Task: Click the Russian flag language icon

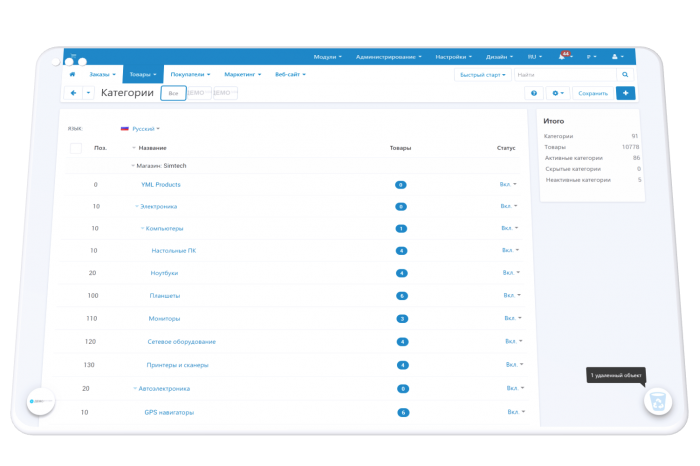Action: pyautogui.click(x=125, y=129)
